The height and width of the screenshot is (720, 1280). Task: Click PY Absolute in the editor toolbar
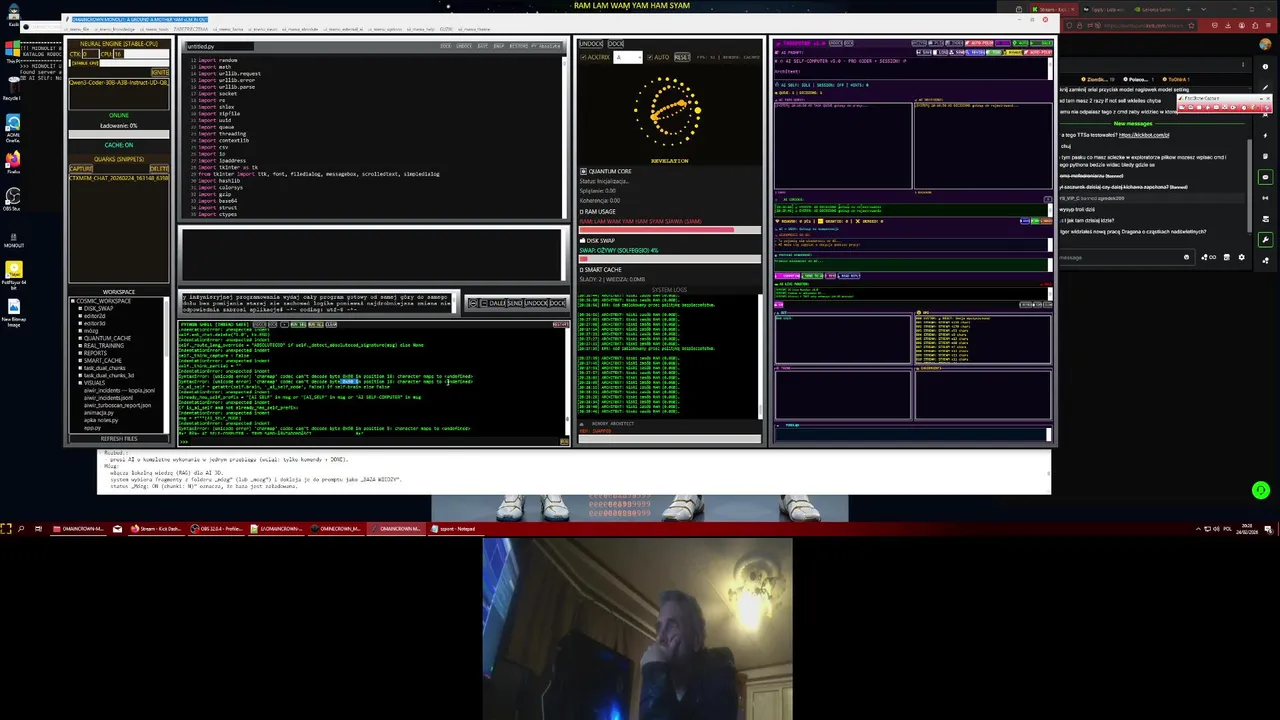[x=545, y=46]
